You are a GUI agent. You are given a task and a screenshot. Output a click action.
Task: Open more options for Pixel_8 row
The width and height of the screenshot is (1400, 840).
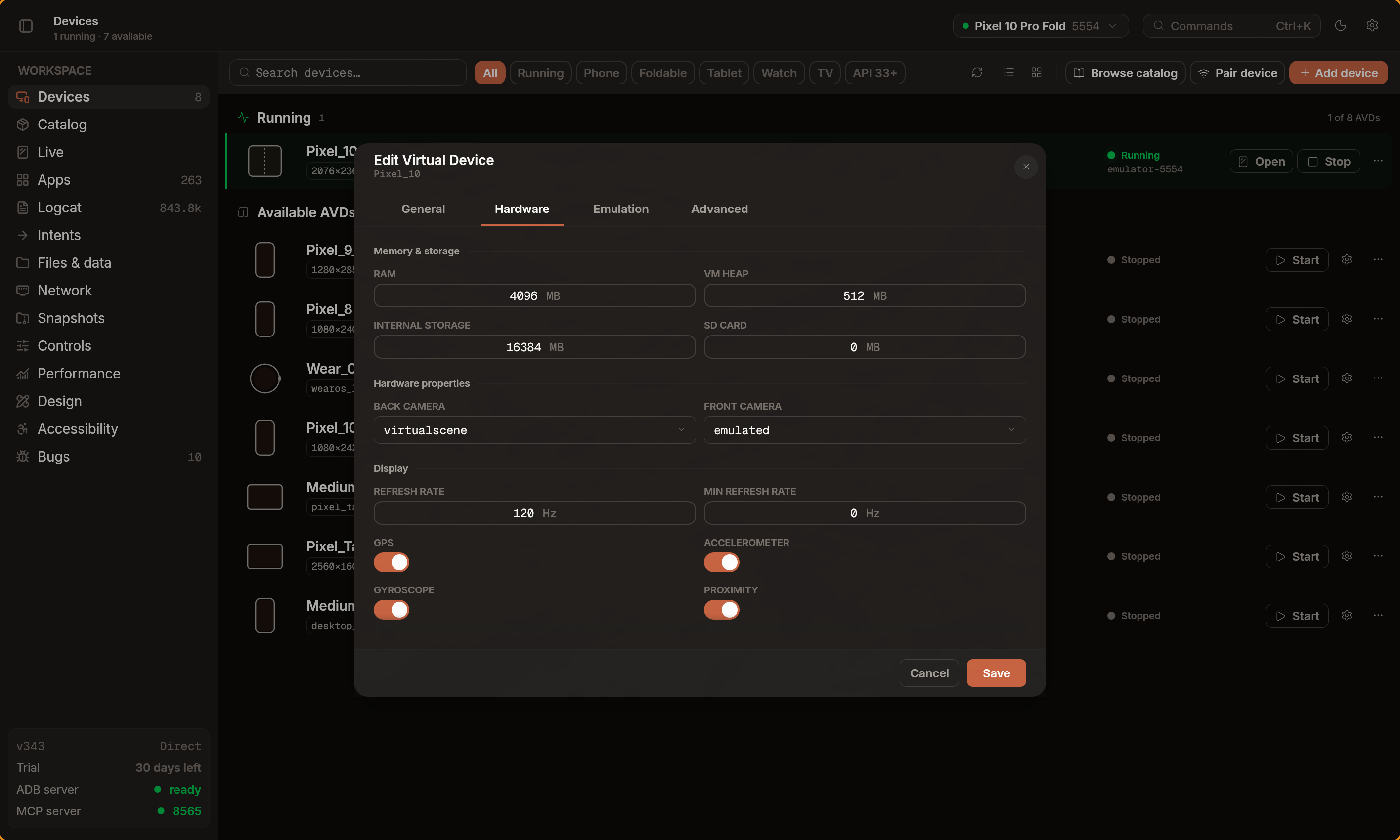pyautogui.click(x=1378, y=319)
